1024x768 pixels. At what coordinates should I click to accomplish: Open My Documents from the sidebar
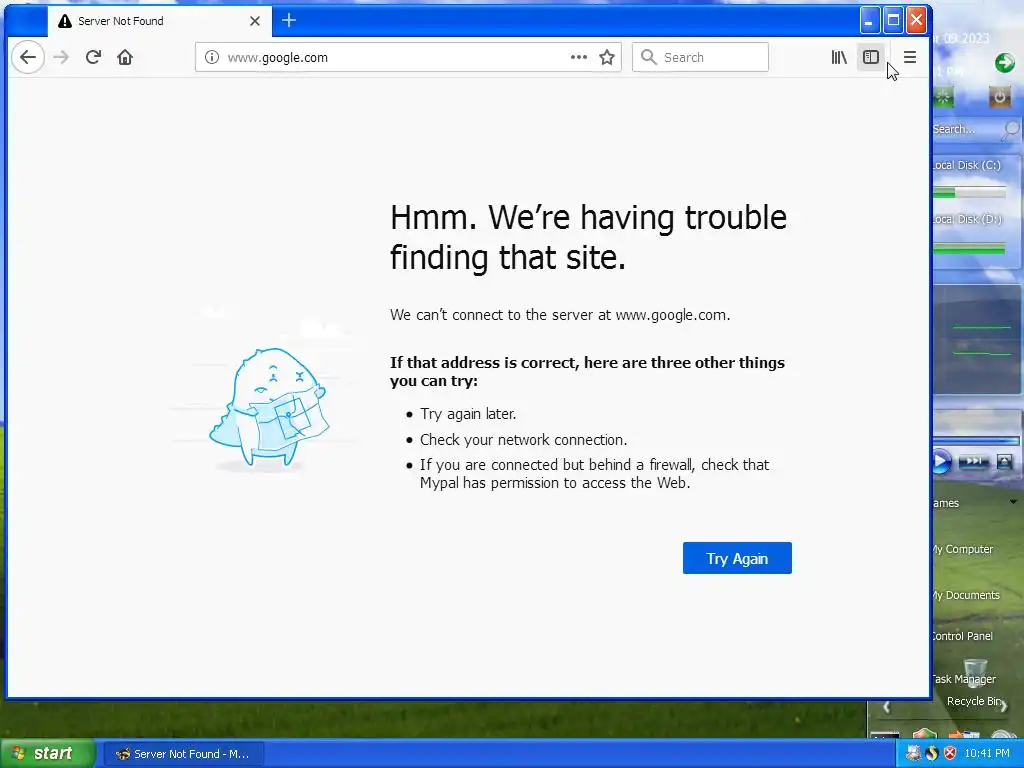(x=967, y=595)
